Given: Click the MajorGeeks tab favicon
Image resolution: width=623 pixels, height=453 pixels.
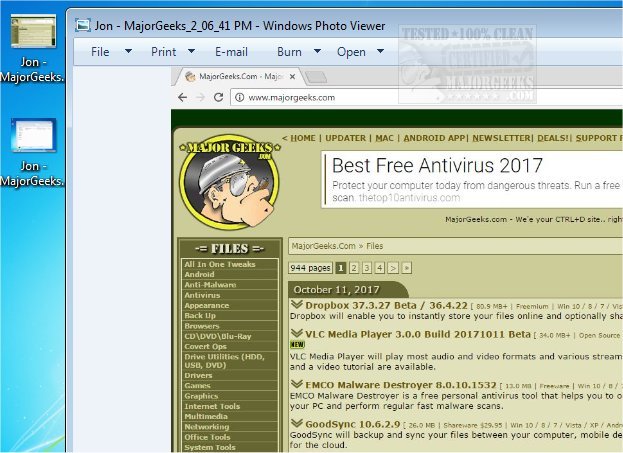Looking at the screenshot, I should [190, 76].
